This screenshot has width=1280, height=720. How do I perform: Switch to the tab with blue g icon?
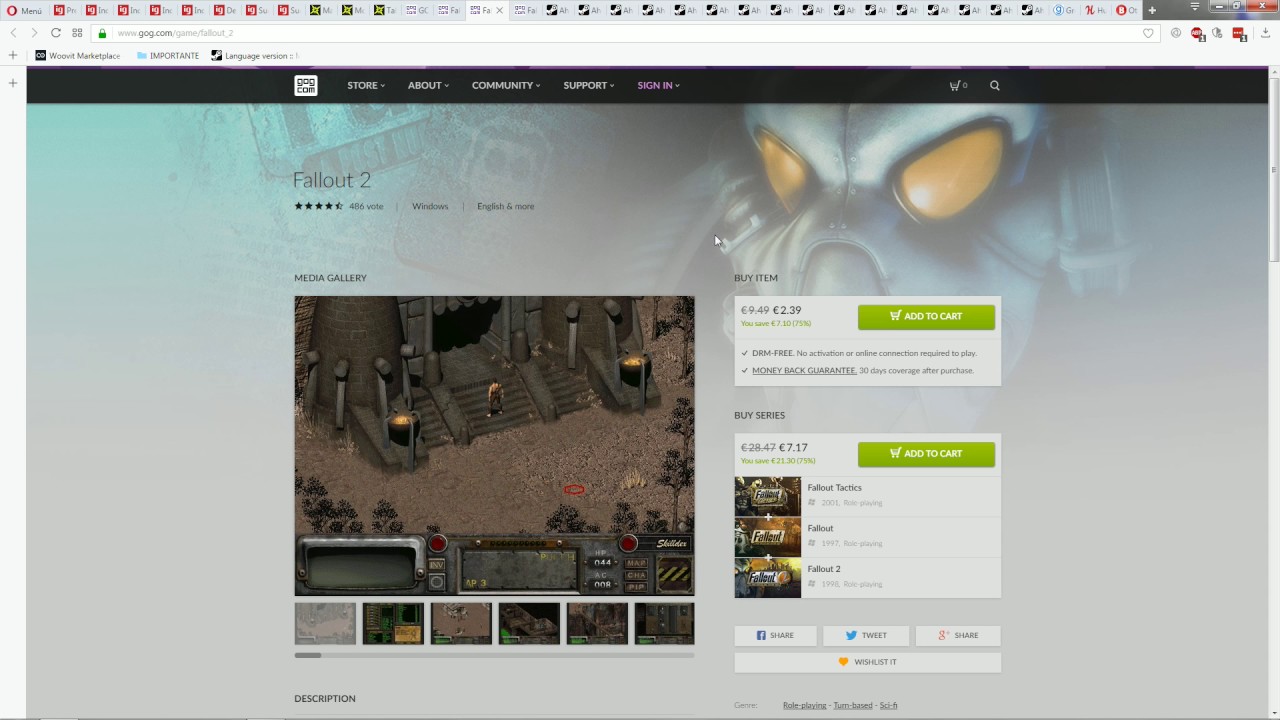point(1063,10)
